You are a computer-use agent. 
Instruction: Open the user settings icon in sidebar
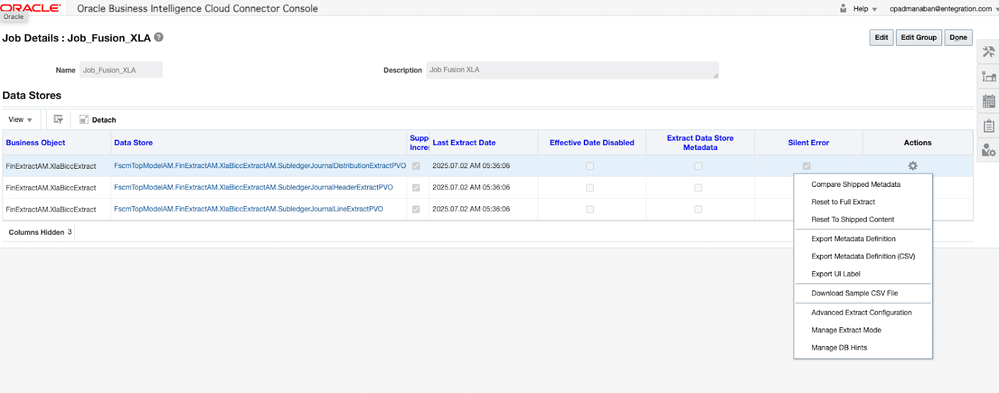(x=989, y=150)
